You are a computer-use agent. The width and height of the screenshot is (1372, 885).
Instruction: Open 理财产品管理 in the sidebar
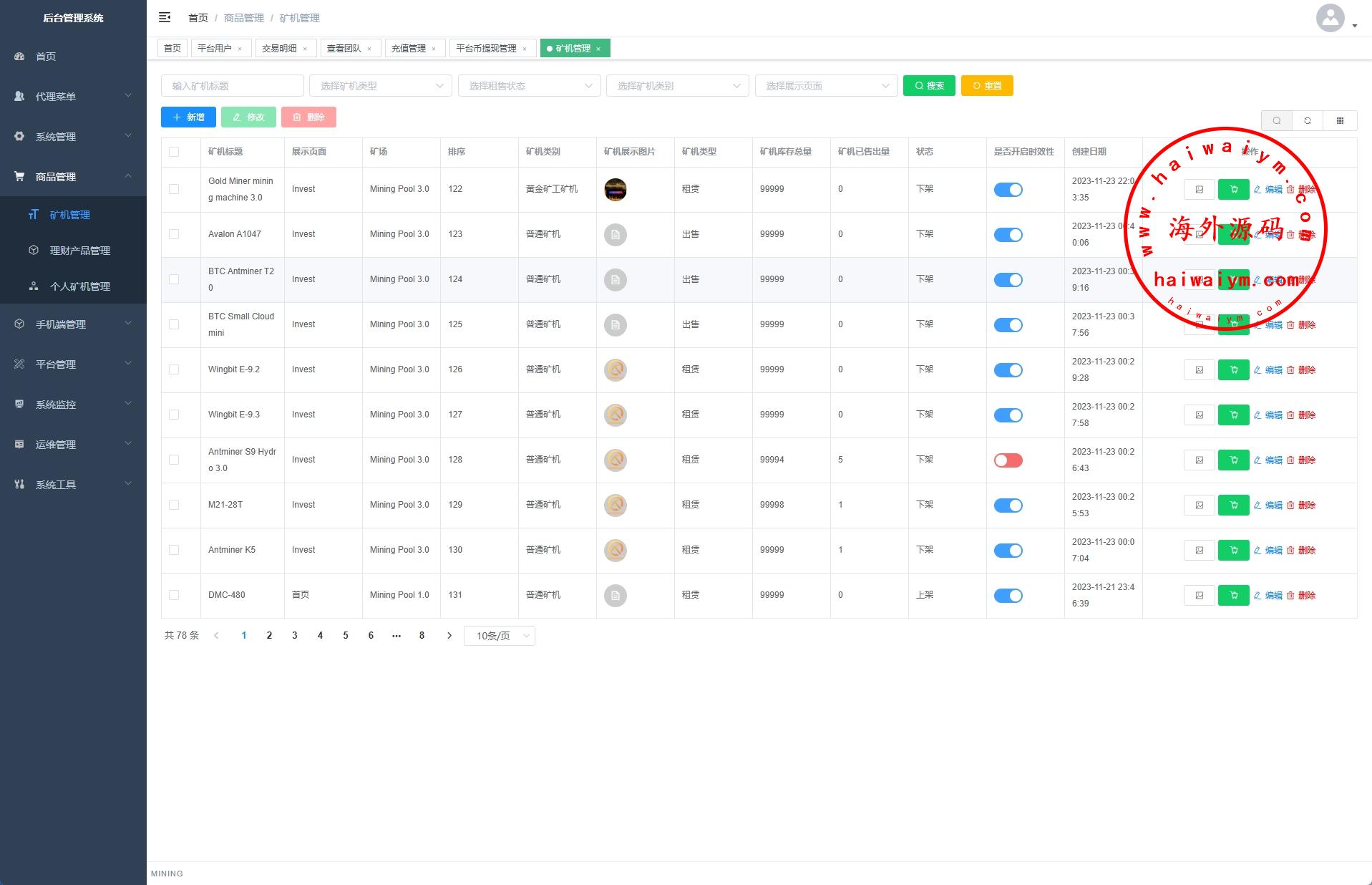pos(79,251)
